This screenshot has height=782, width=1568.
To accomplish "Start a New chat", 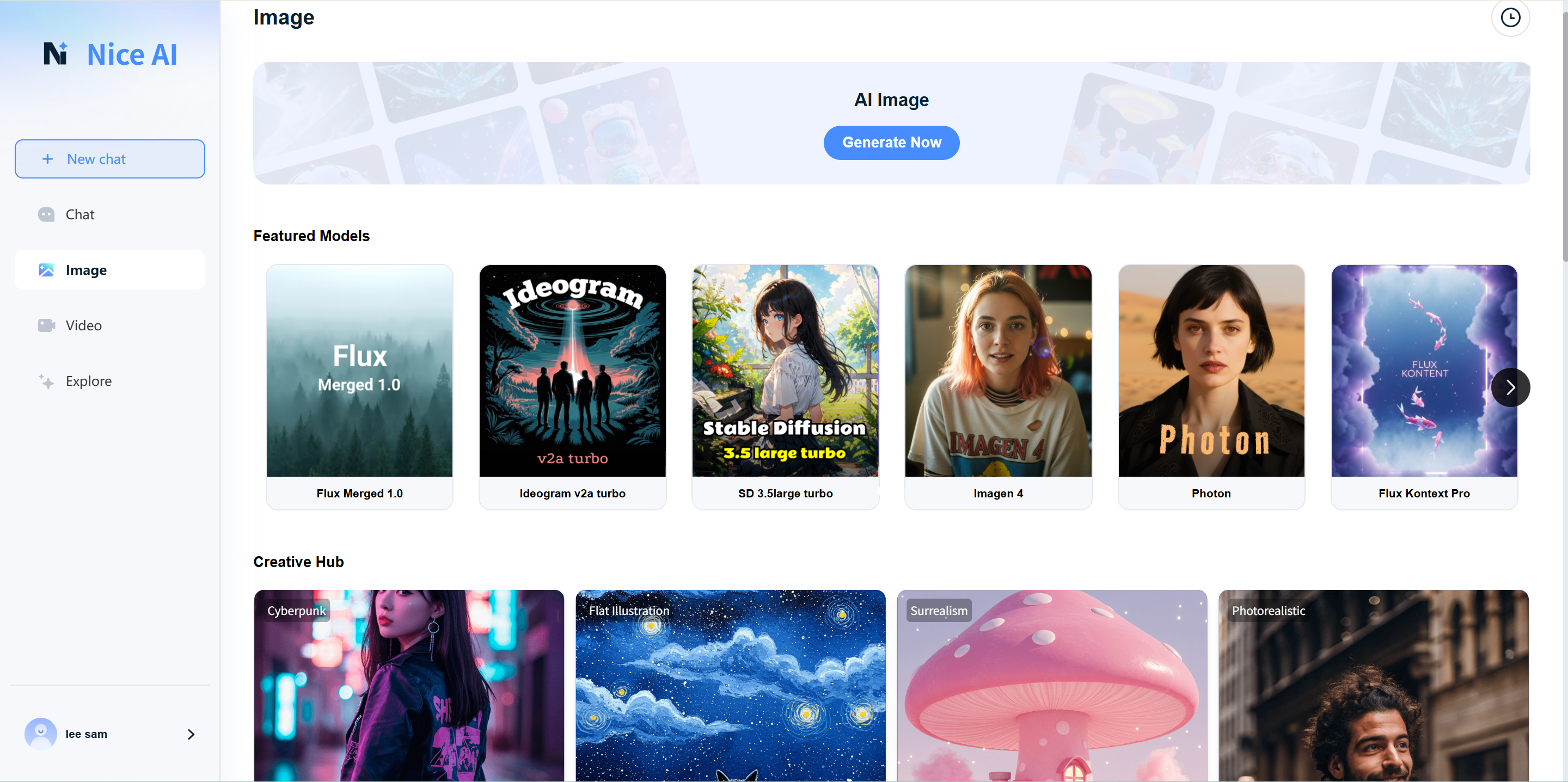I will (109, 159).
